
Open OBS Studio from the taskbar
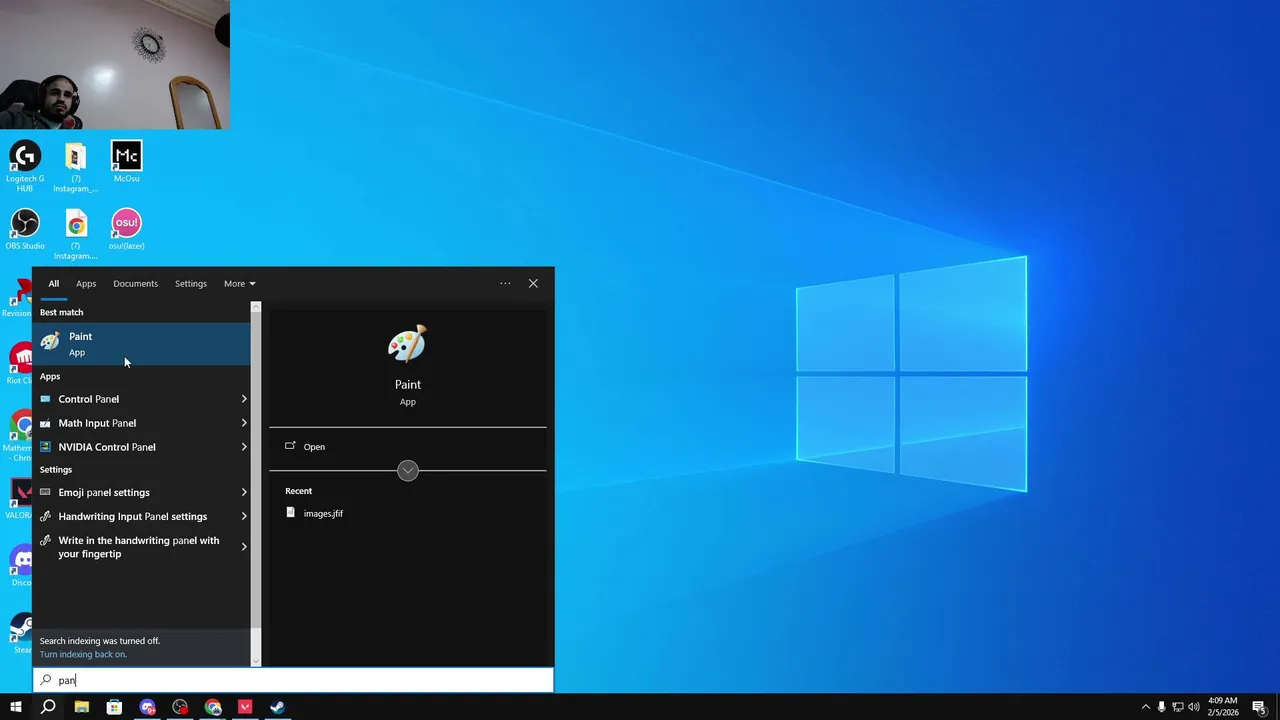pyautogui.click(x=180, y=707)
